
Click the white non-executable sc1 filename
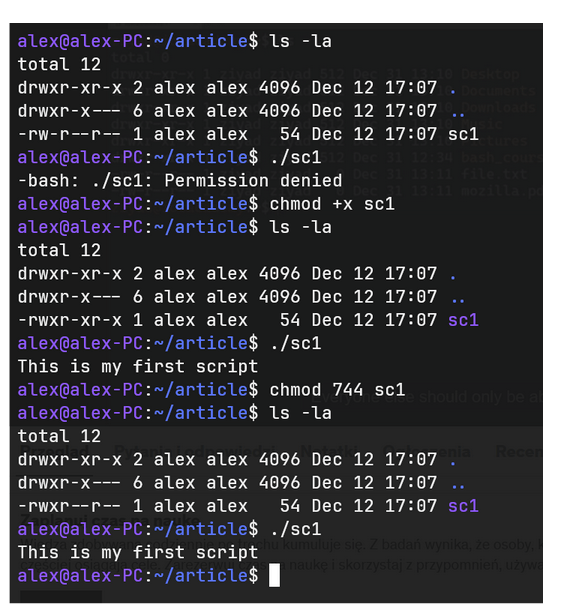463,134
